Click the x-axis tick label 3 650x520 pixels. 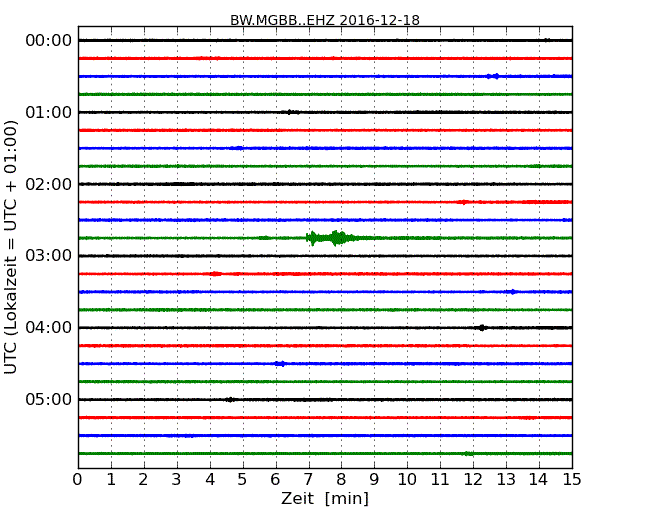177,480
